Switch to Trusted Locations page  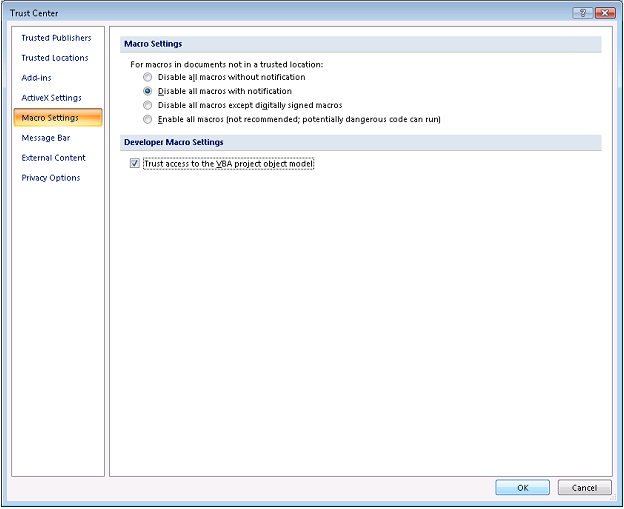click(55, 58)
